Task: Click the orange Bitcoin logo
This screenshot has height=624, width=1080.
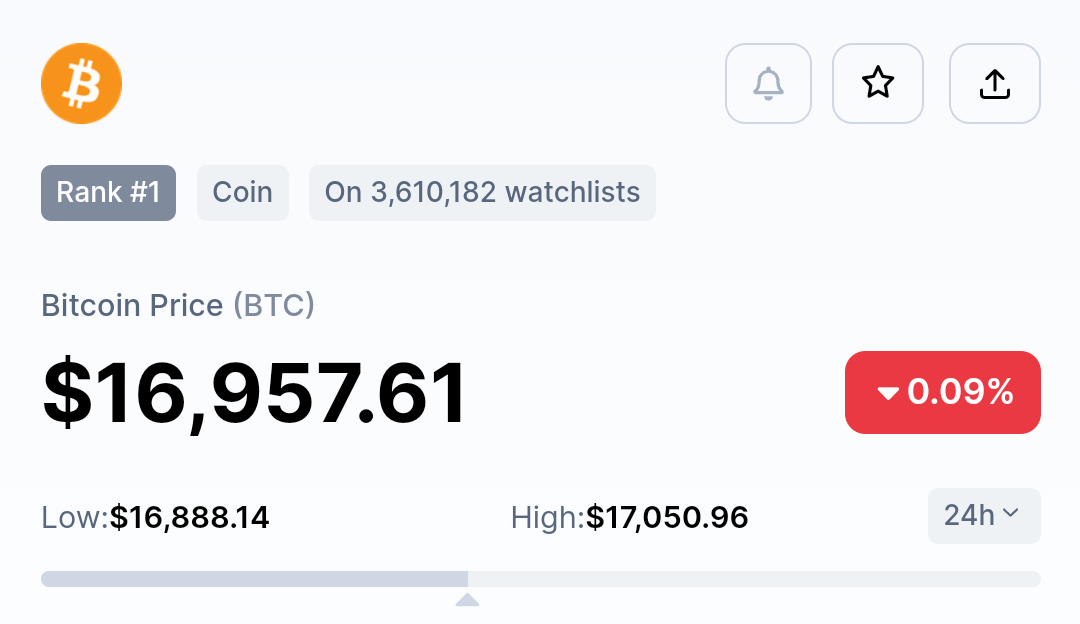Action: point(81,83)
